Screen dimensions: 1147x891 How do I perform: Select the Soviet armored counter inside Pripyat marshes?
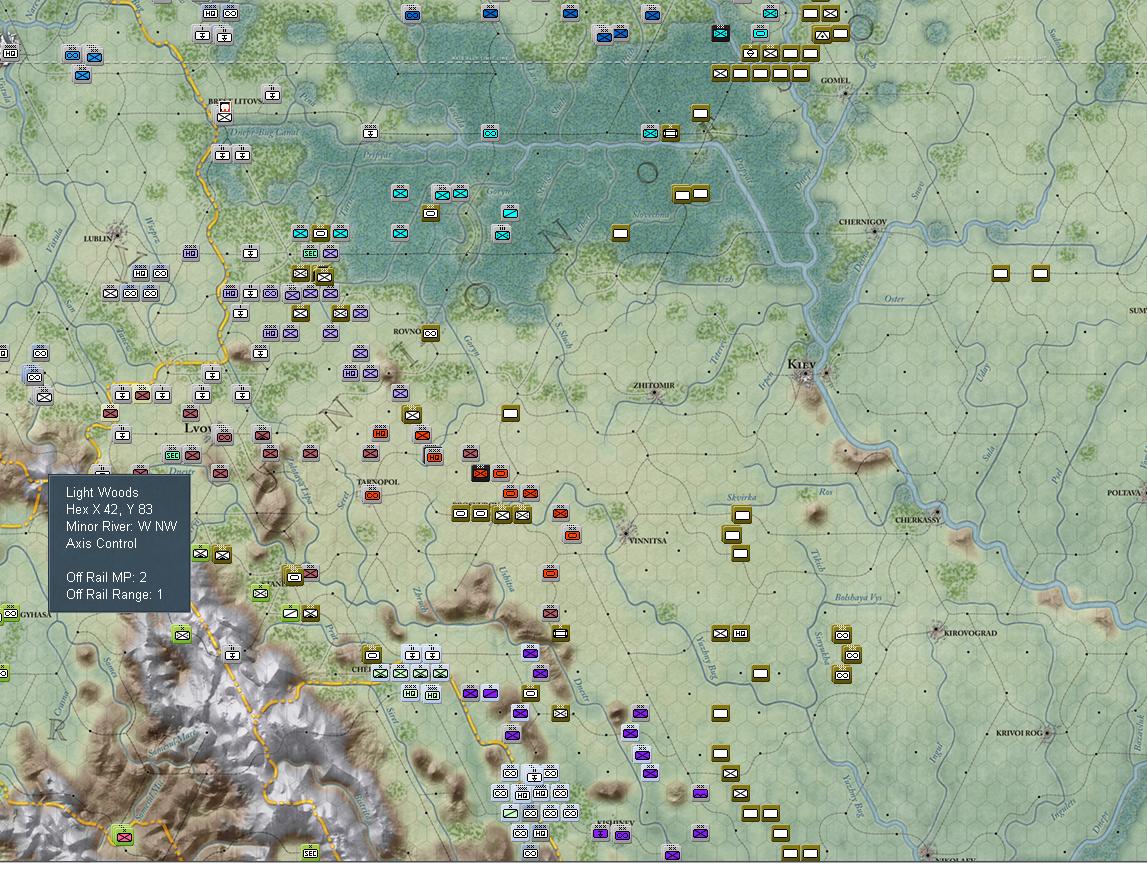tap(431, 214)
